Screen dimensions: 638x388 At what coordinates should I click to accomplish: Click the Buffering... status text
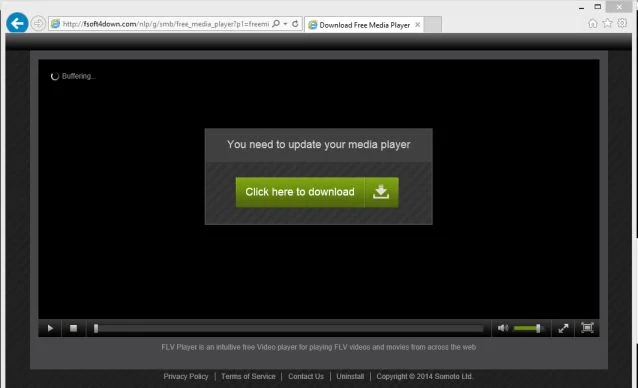(x=79, y=76)
